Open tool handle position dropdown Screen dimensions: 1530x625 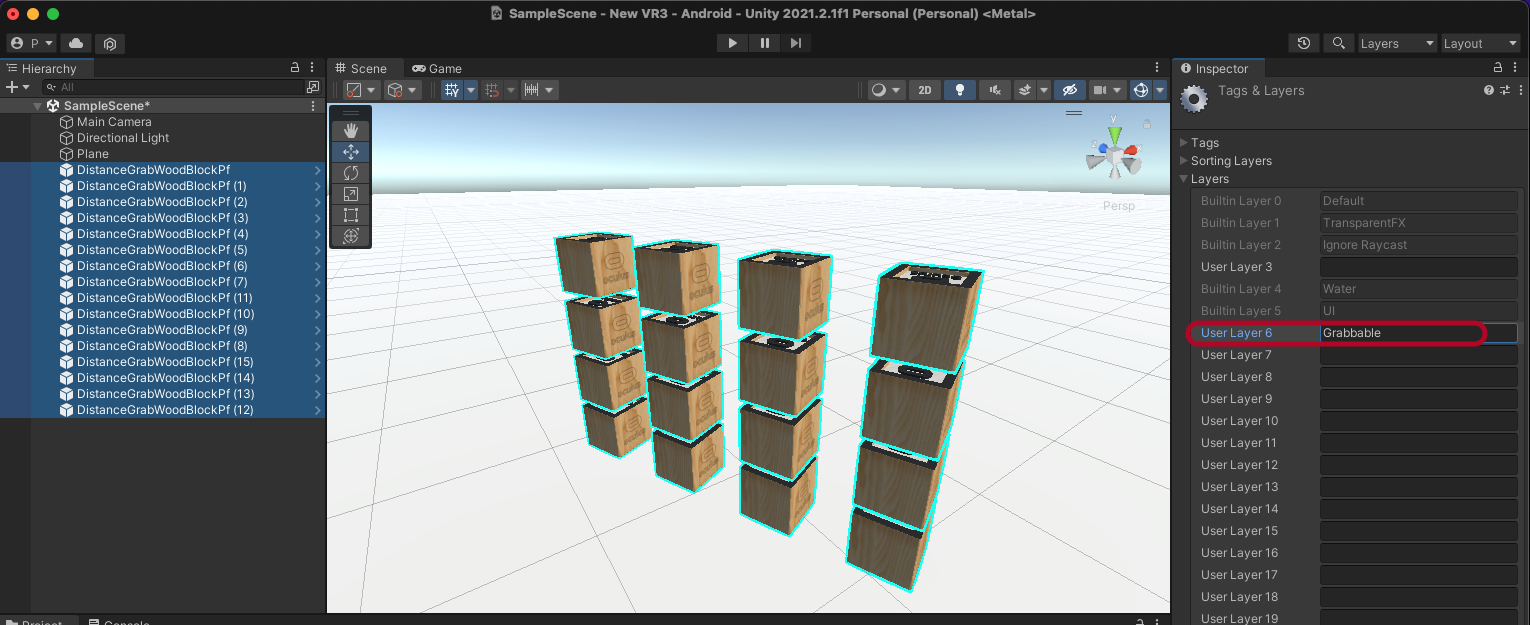click(x=360, y=90)
